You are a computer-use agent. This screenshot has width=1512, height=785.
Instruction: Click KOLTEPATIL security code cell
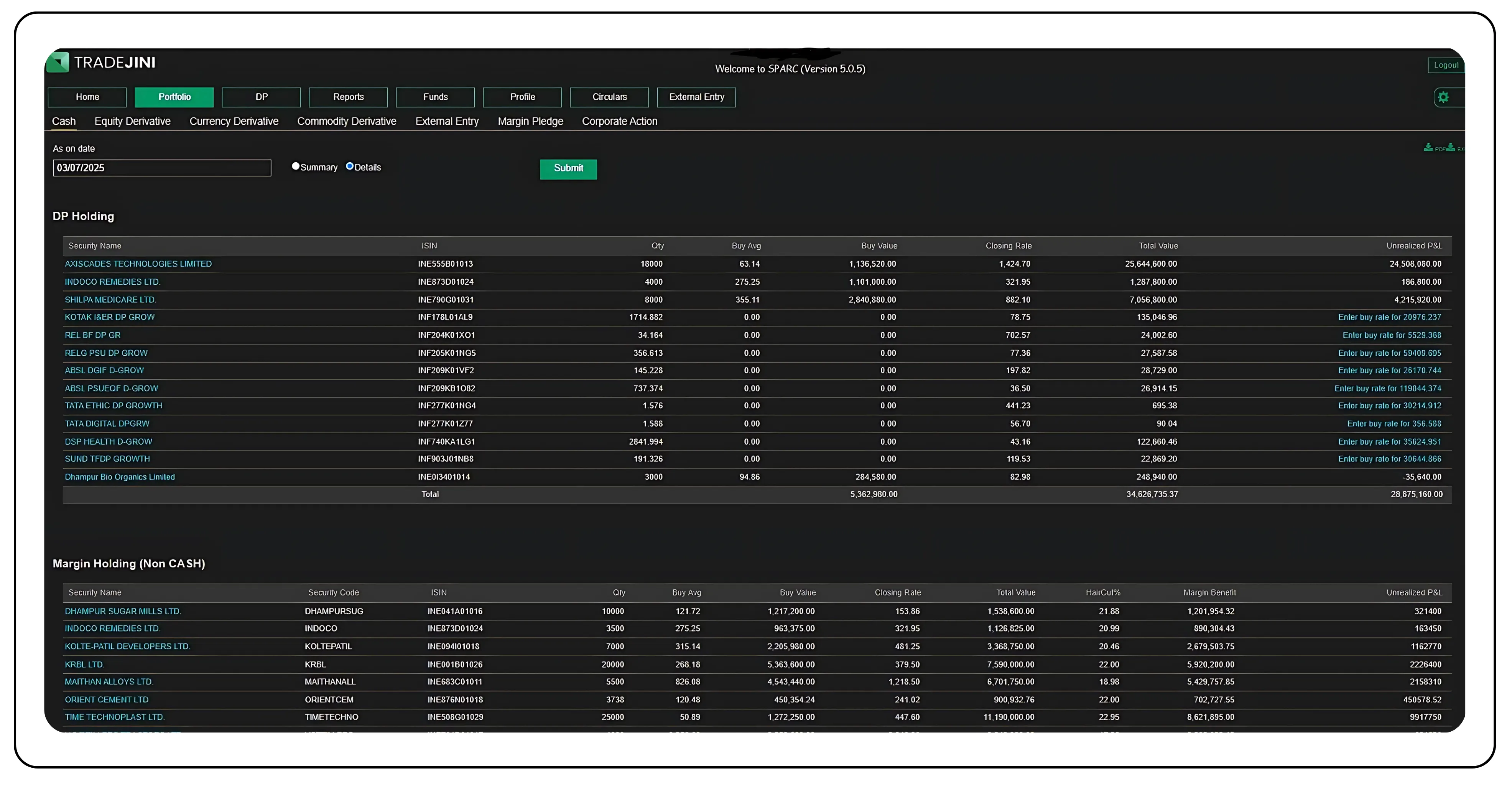pyautogui.click(x=328, y=646)
